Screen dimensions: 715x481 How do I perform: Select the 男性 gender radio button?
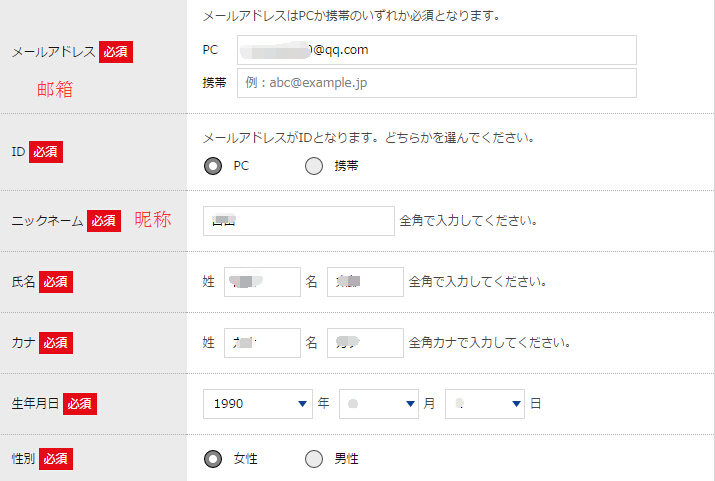click(314, 459)
